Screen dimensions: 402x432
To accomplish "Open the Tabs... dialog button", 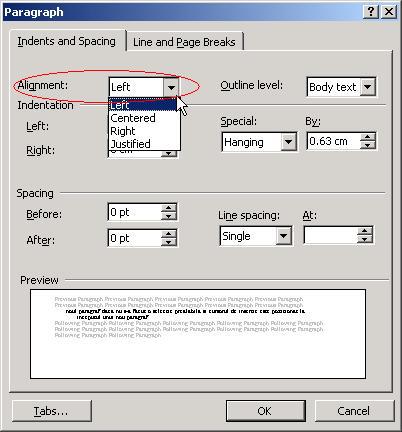I will click(52, 411).
